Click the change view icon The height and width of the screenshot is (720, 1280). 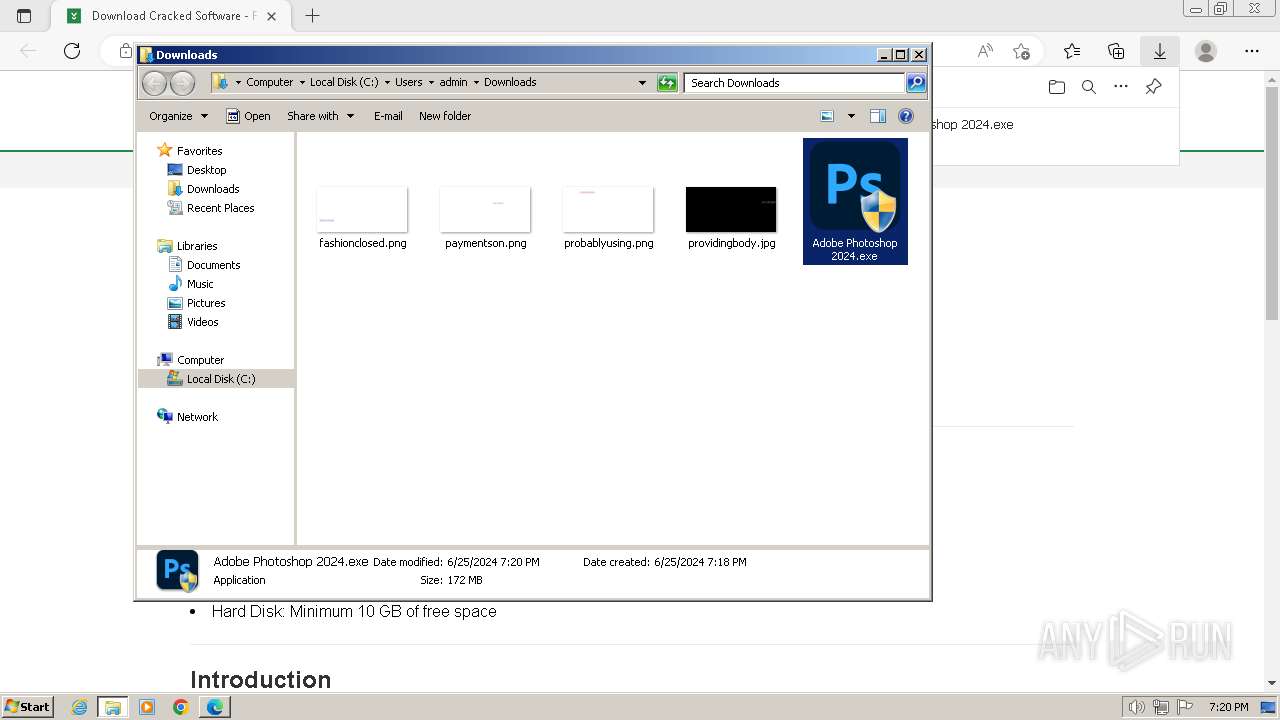pos(827,116)
